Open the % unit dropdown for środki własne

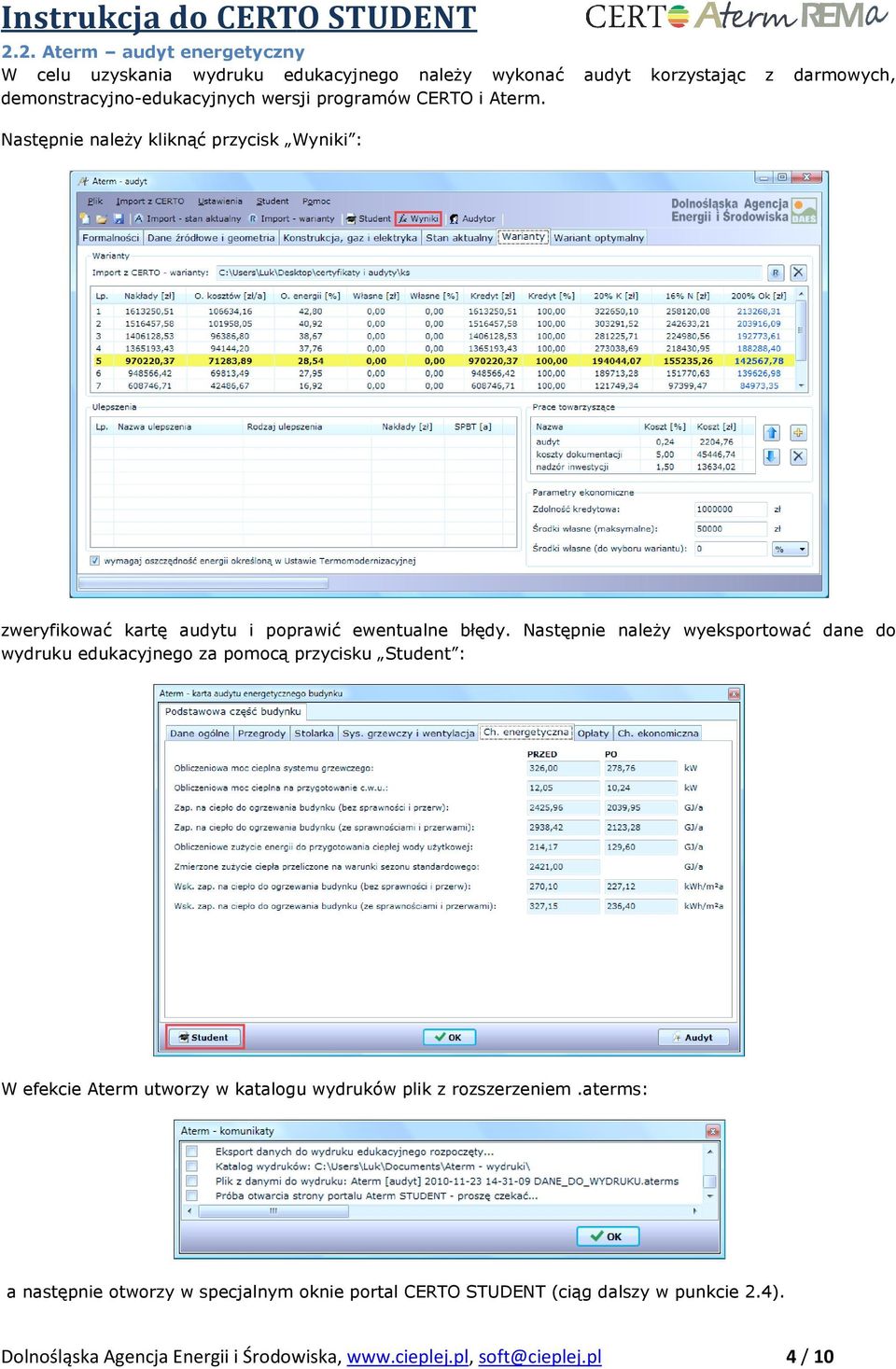coord(791,549)
